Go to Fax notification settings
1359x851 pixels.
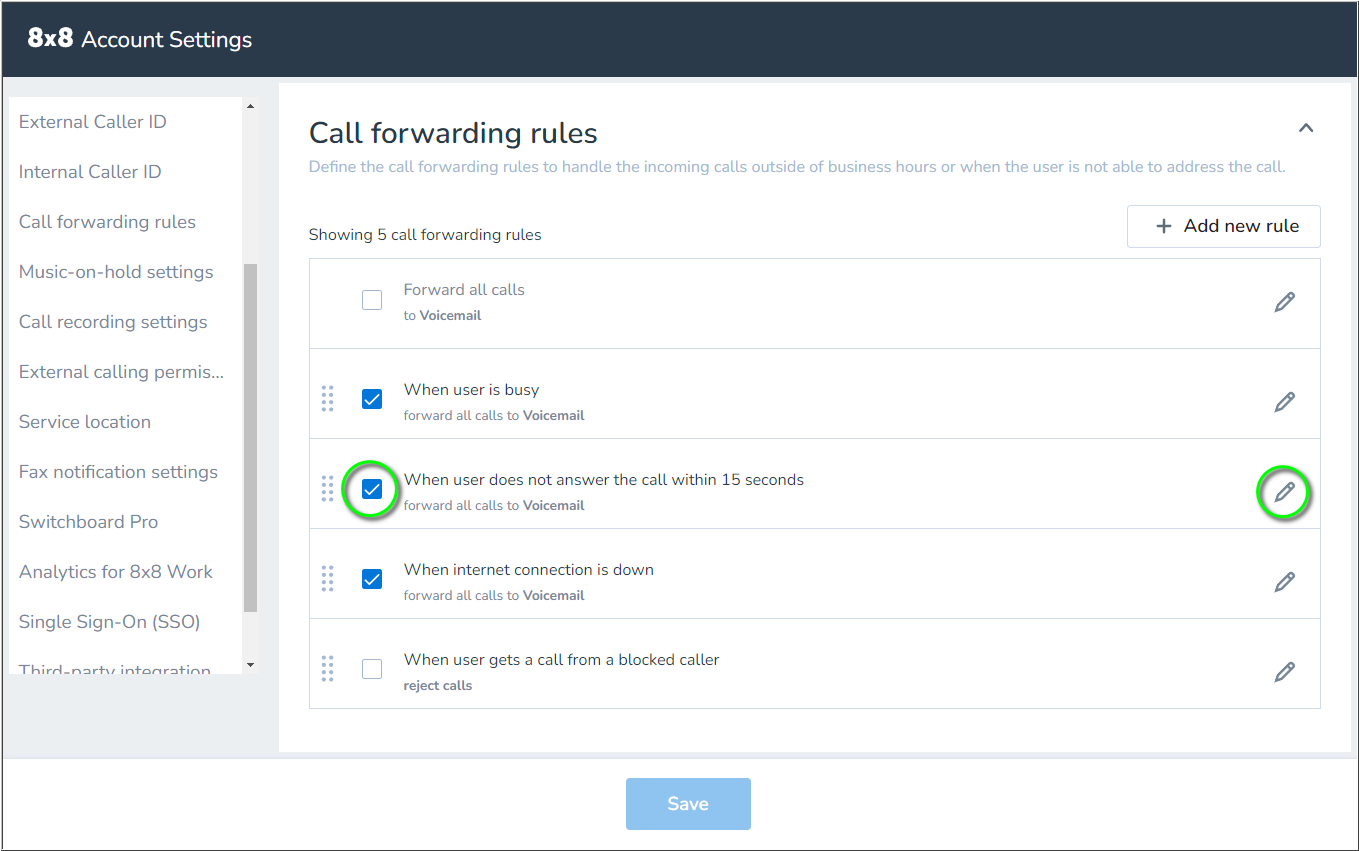click(x=118, y=471)
